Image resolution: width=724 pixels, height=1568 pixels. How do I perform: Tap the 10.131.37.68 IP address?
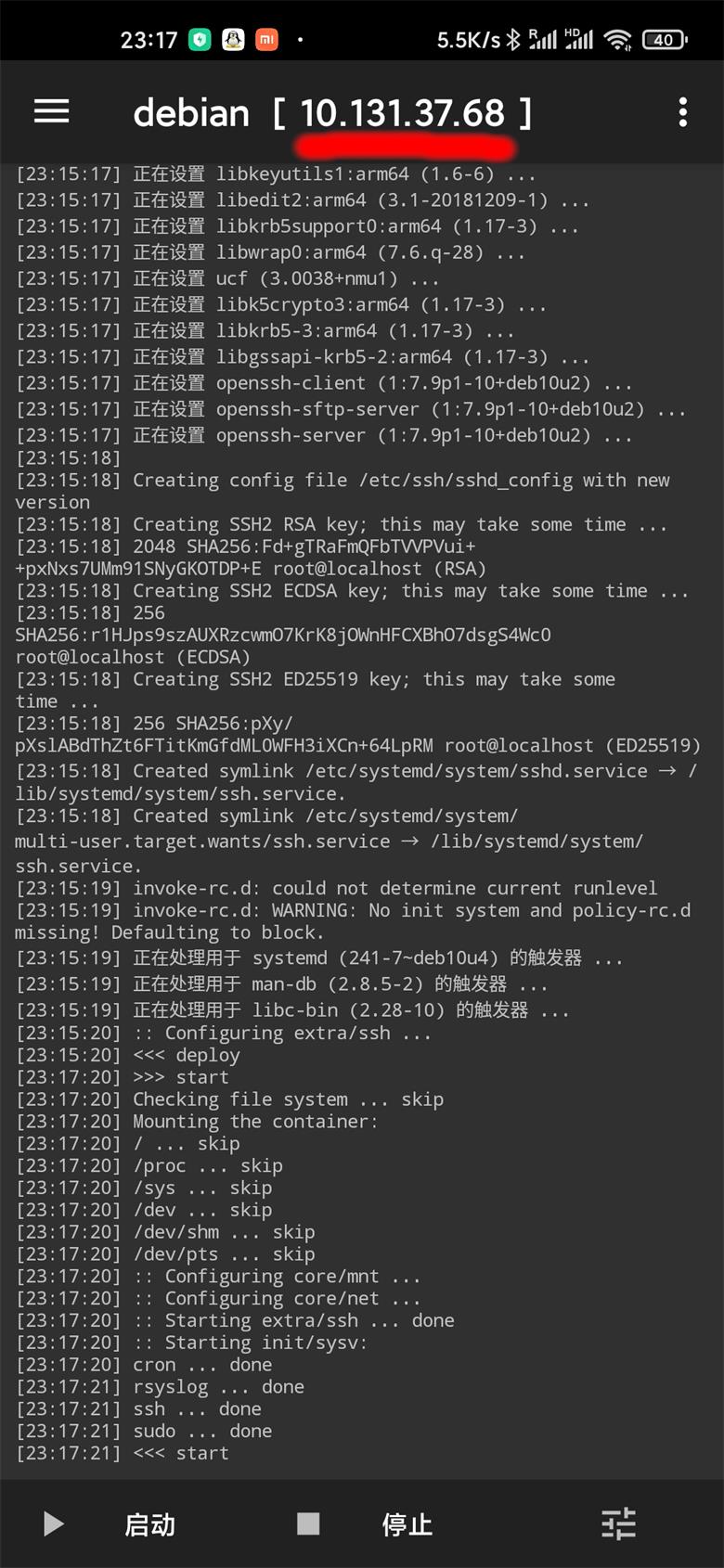pyautogui.click(x=403, y=113)
